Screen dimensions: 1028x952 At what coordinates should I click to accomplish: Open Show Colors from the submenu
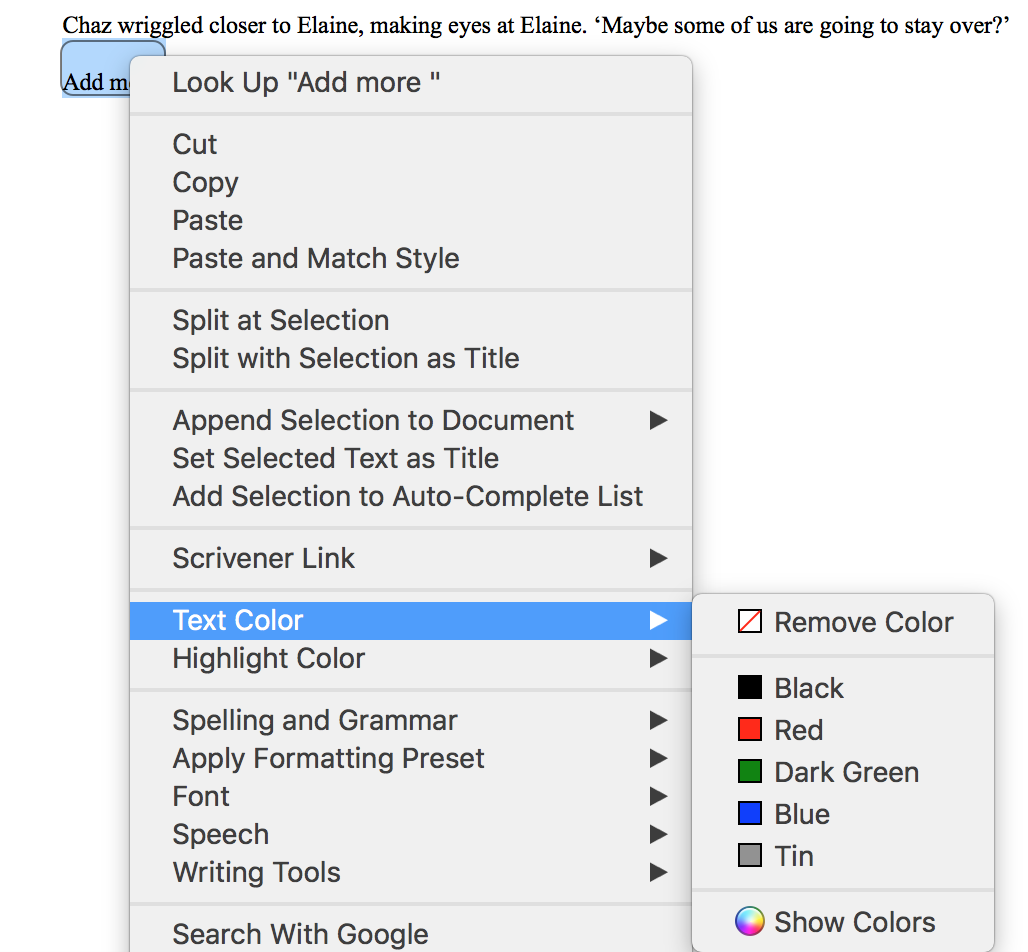point(843,922)
